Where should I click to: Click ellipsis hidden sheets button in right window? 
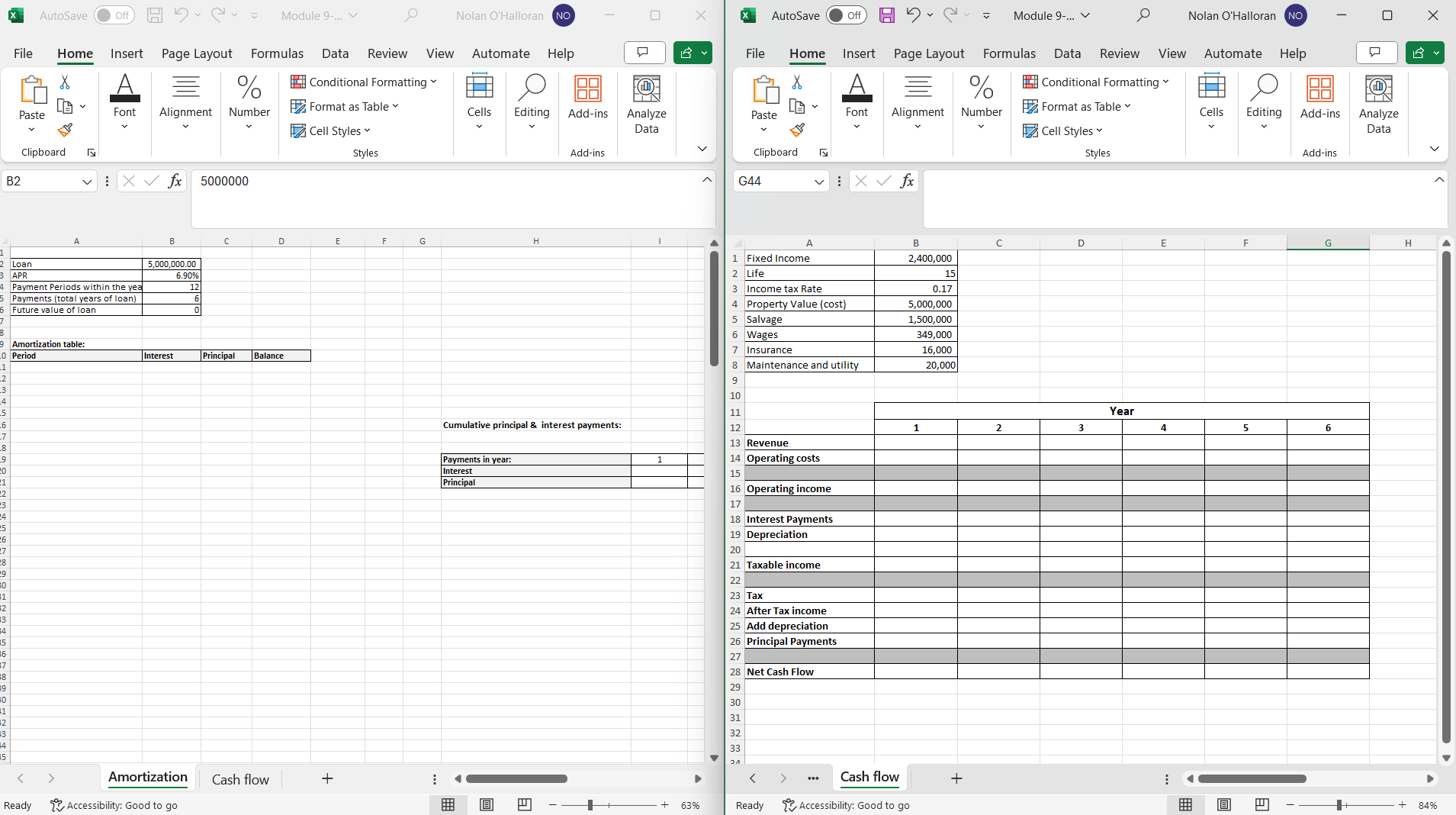813,778
